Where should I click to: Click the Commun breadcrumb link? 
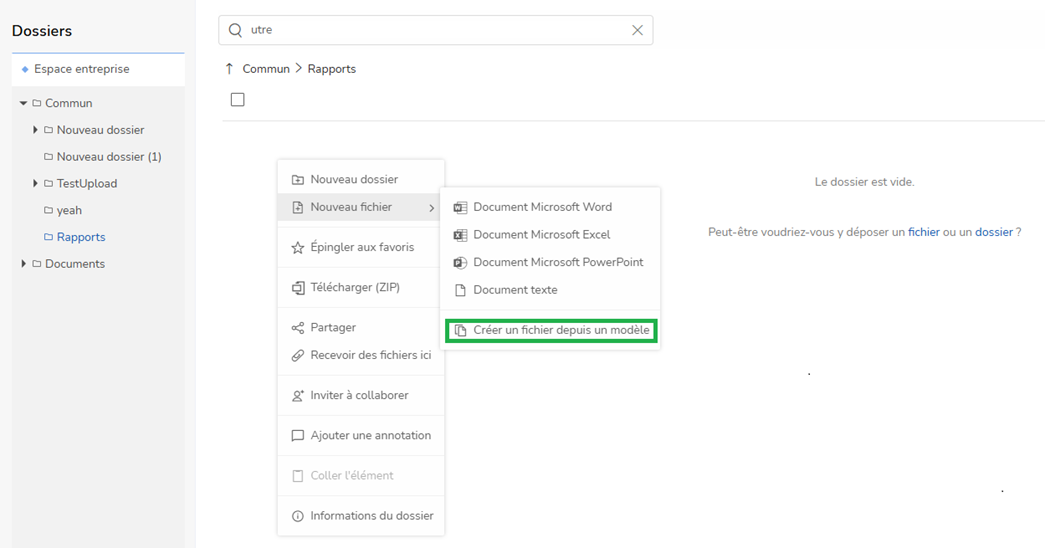coord(266,69)
